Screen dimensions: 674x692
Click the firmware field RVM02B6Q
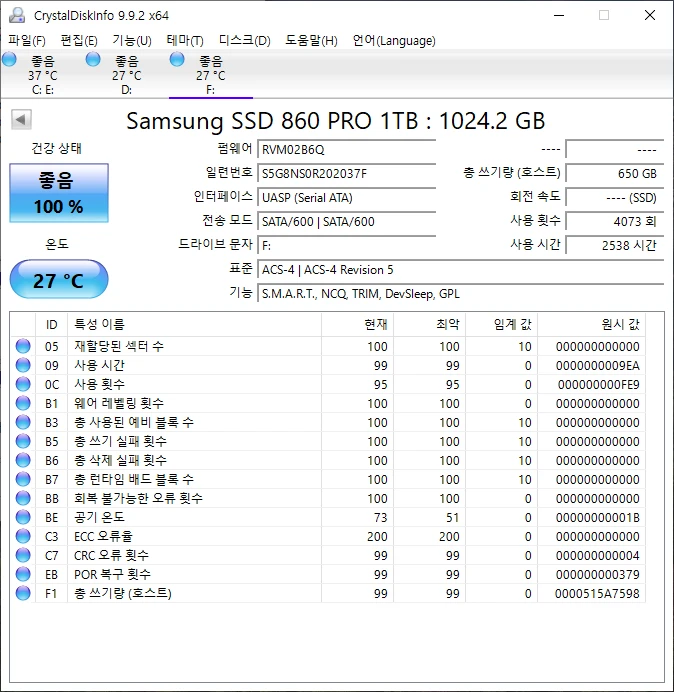[x=346, y=150]
